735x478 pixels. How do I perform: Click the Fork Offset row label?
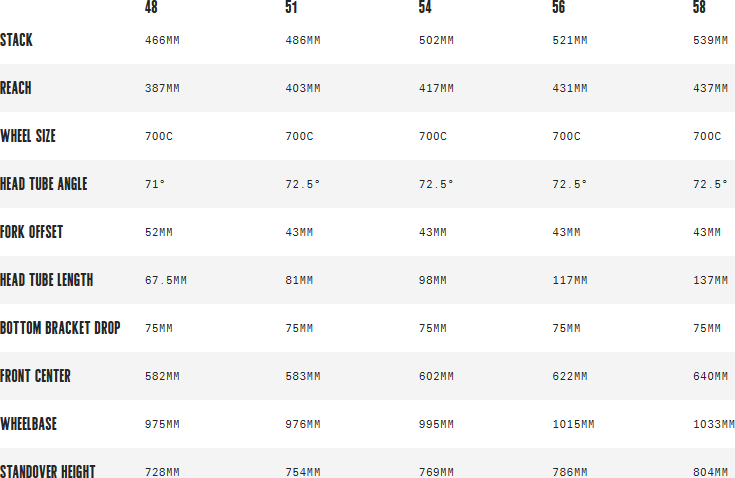[x=32, y=232]
